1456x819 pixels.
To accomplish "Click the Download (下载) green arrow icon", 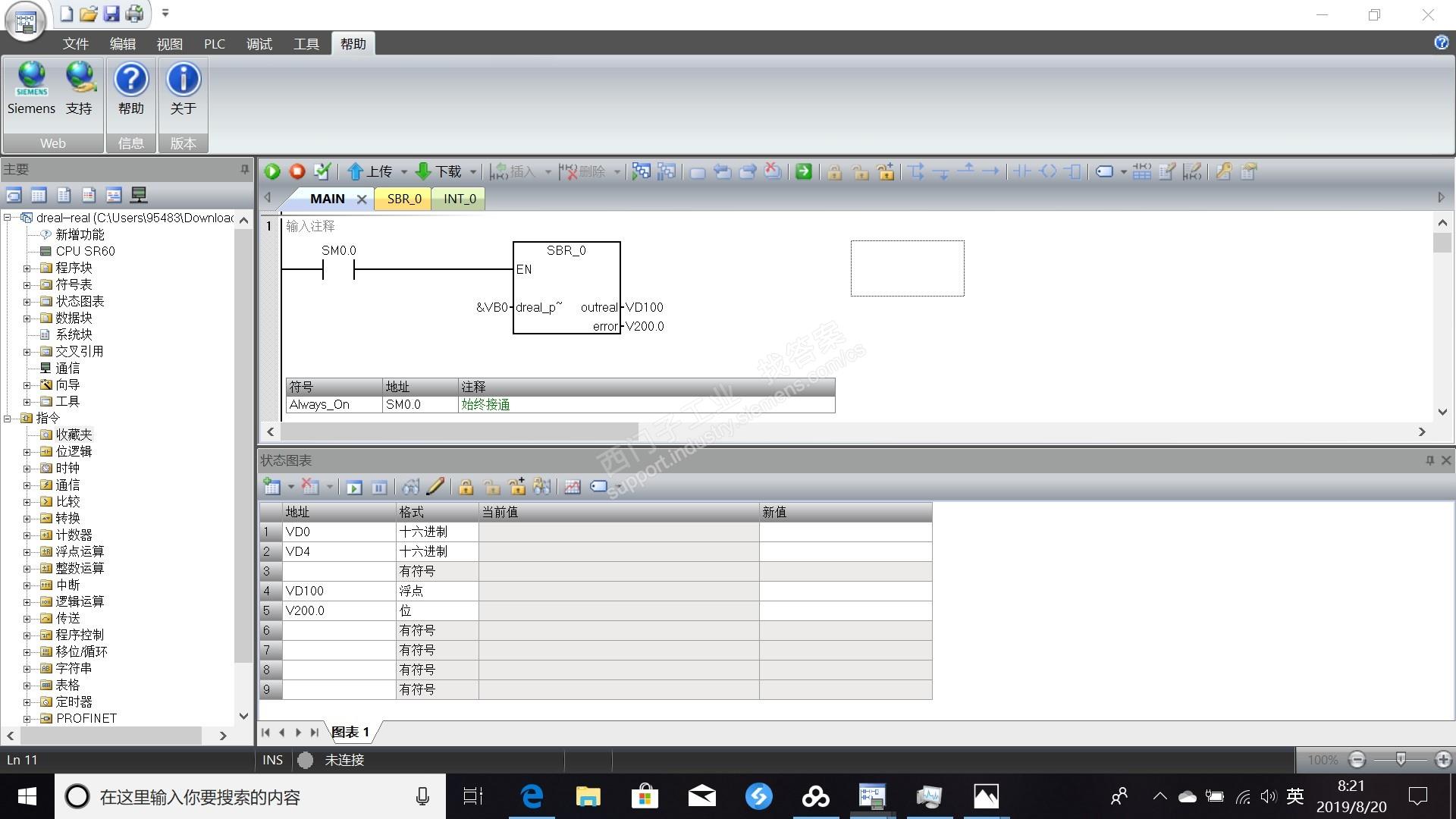I will click(423, 172).
